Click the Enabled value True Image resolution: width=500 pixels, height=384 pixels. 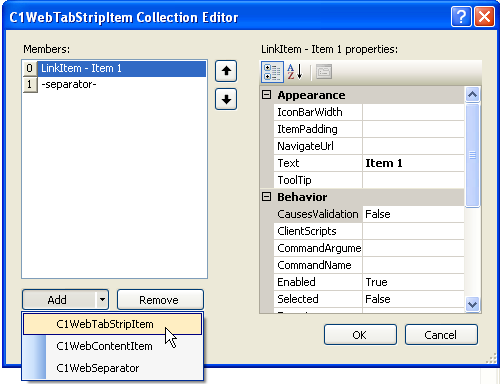click(x=413, y=282)
